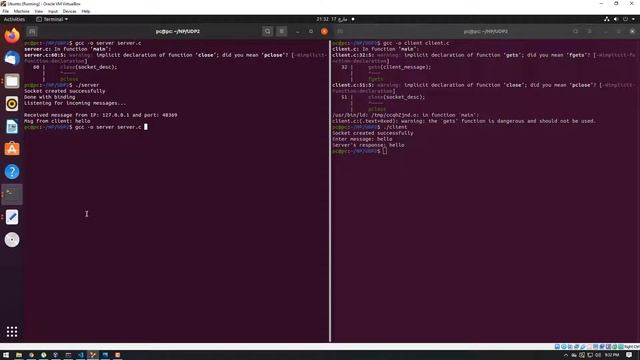
Task: Open VirtualBox Input menu
Action: [x=53, y=11]
